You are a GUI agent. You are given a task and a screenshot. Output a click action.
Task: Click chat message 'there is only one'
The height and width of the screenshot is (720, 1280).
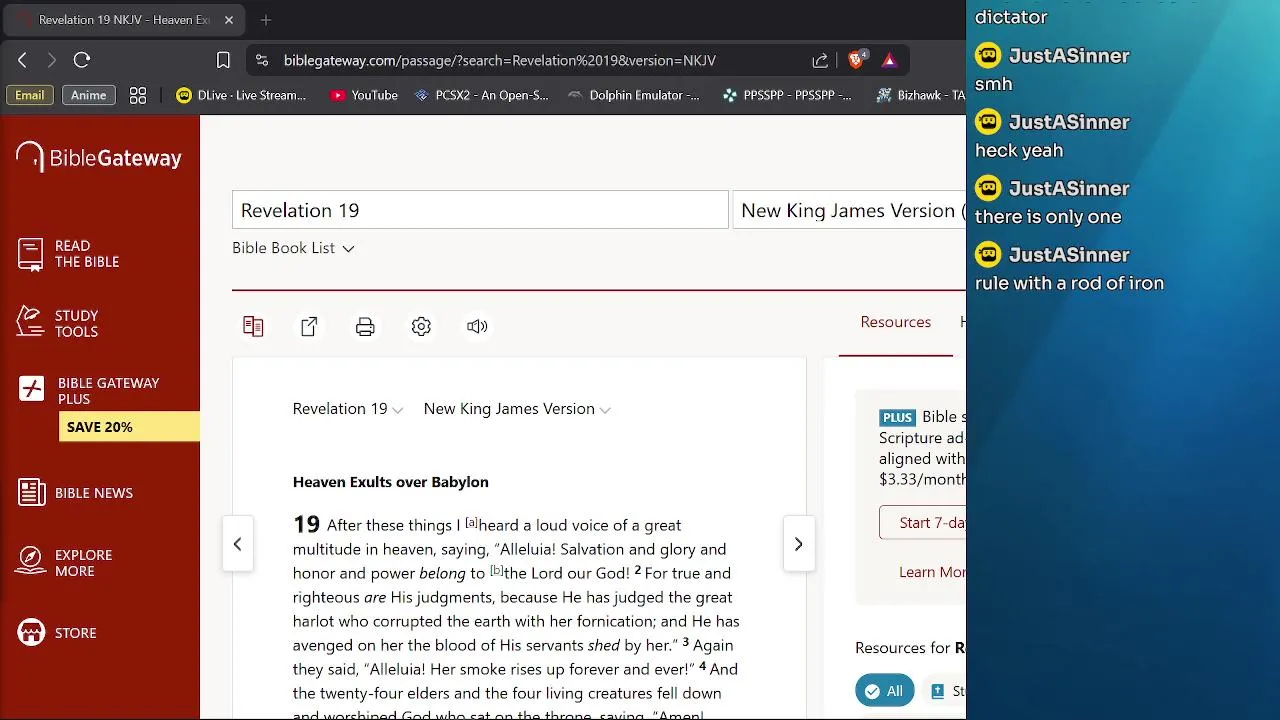(x=1048, y=217)
